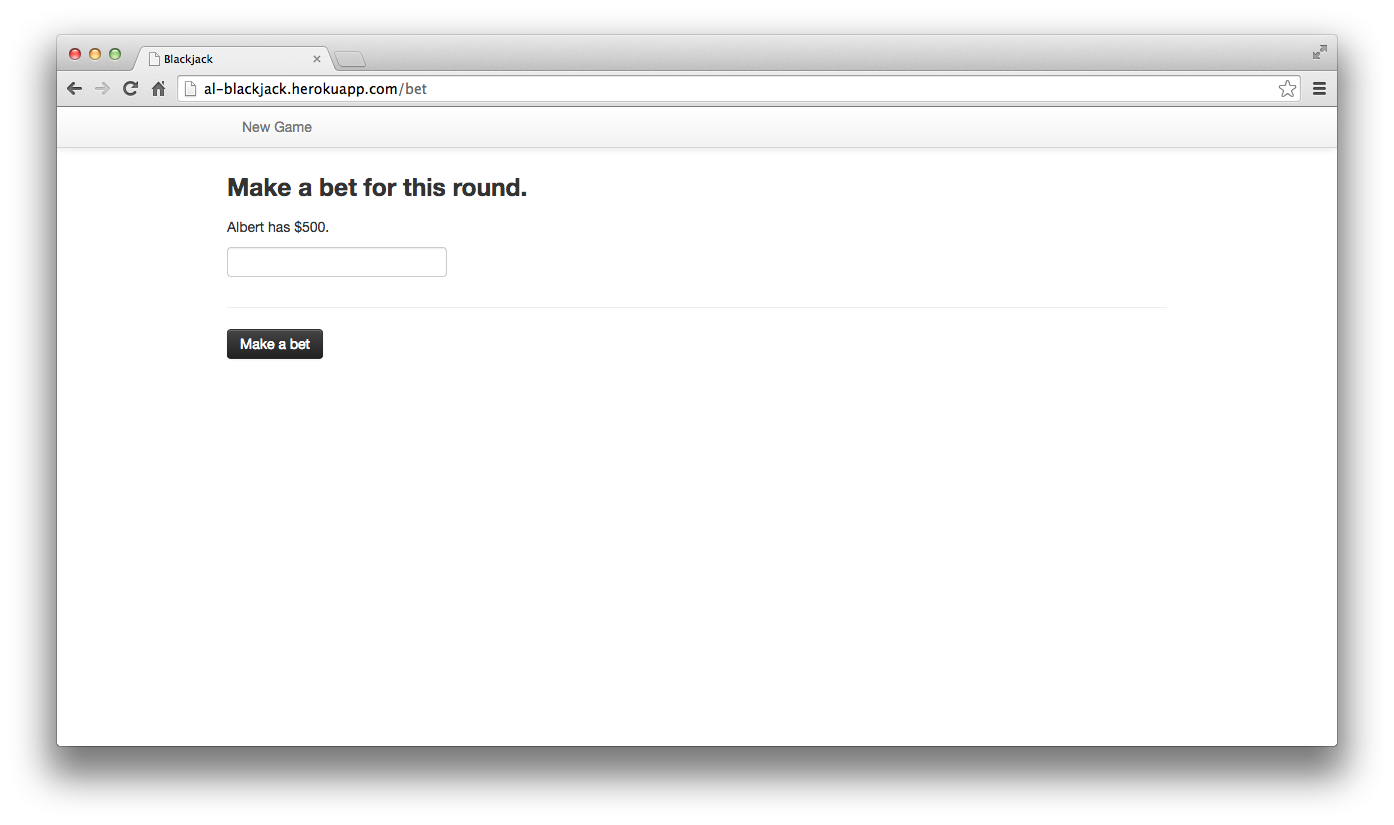The width and height of the screenshot is (1394, 825).
Task: Zoom the window with the green button
Action: [115, 54]
